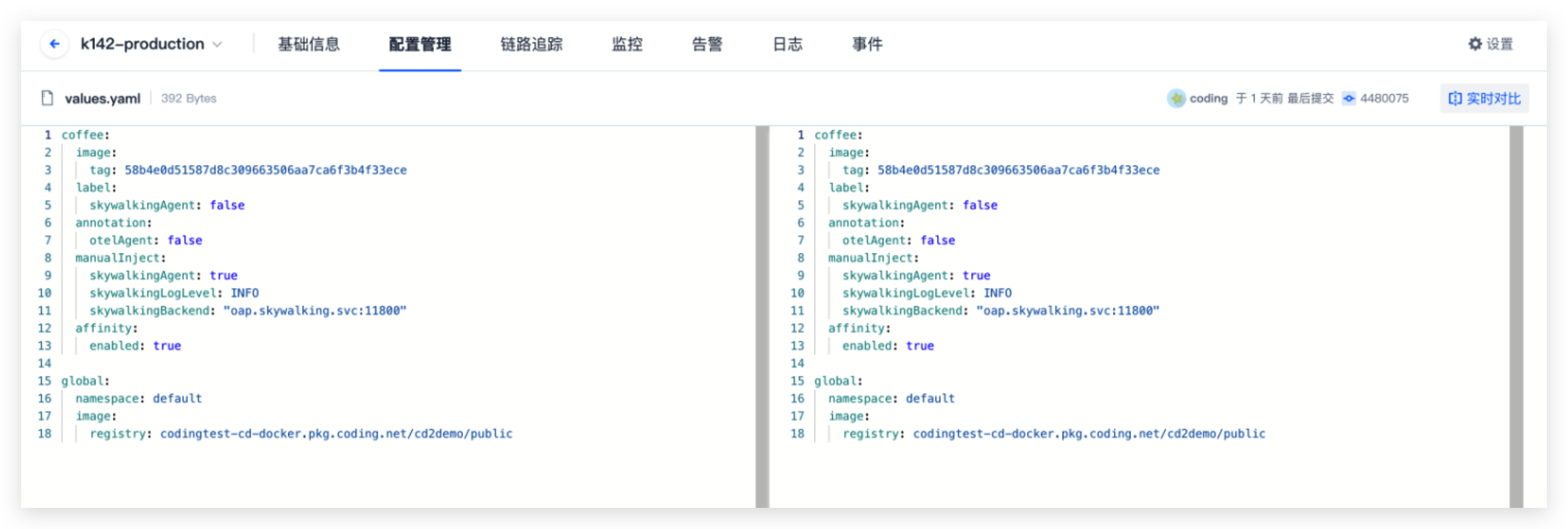Viewport: 1568px width, 529px height.
Task: Select left pane skywalkingAgent false value
Action: [x=227, y=205]
